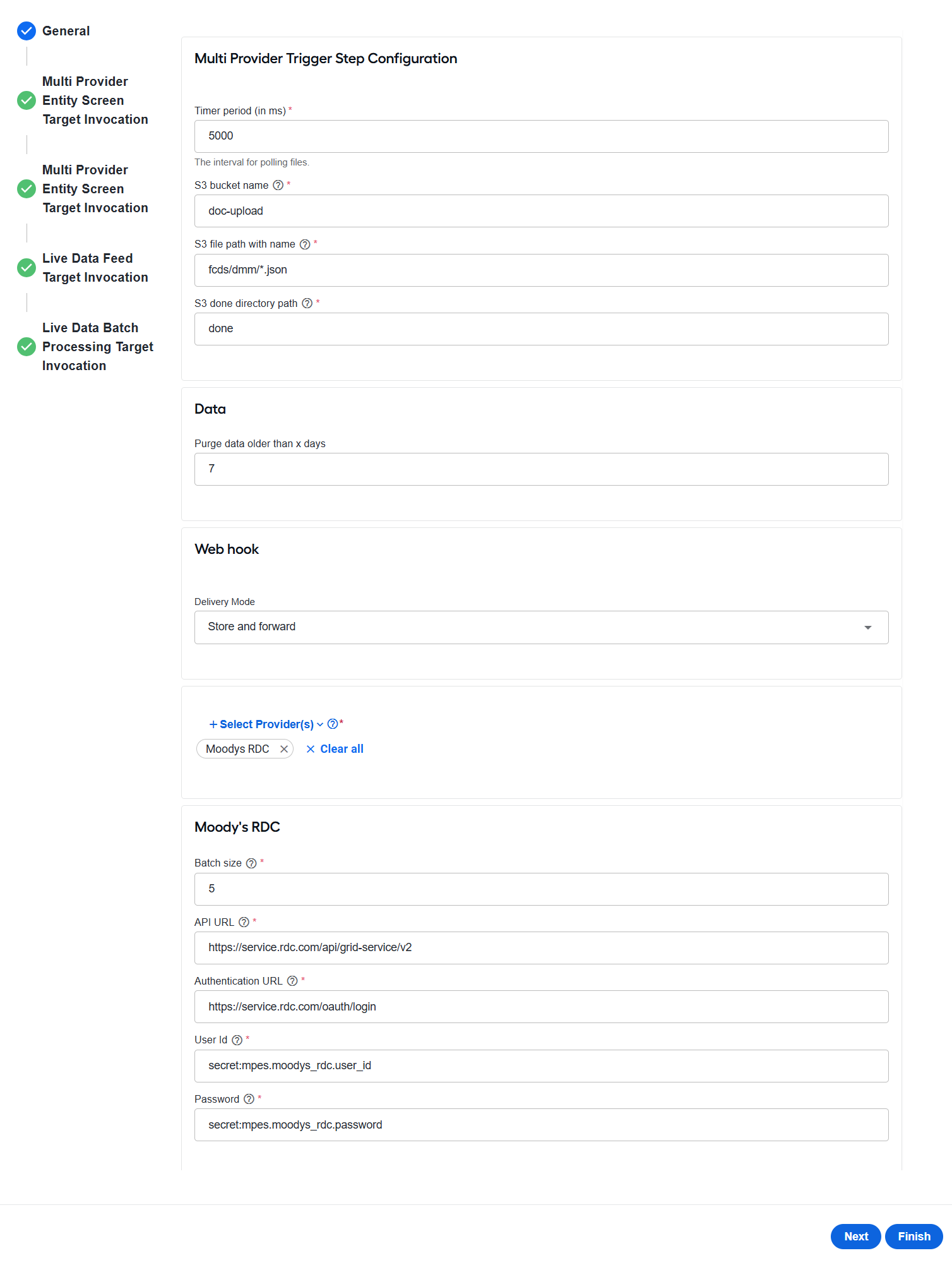Open Live Data Feed Target Invocation step
This screenshot has width=952, height=1265.
point(95,268)
